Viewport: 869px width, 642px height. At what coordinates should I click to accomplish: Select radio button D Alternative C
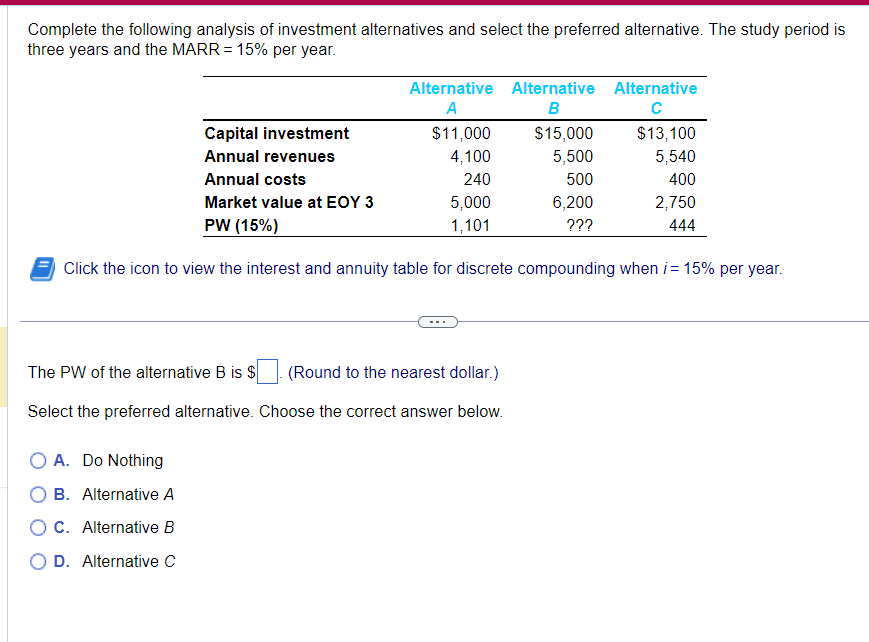click(37, 561)
